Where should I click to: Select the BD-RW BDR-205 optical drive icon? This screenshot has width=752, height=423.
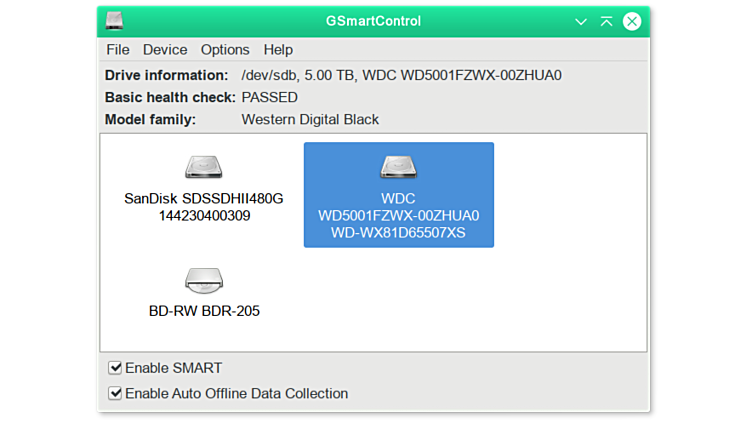pyautogui.click(x=203, y=279)
